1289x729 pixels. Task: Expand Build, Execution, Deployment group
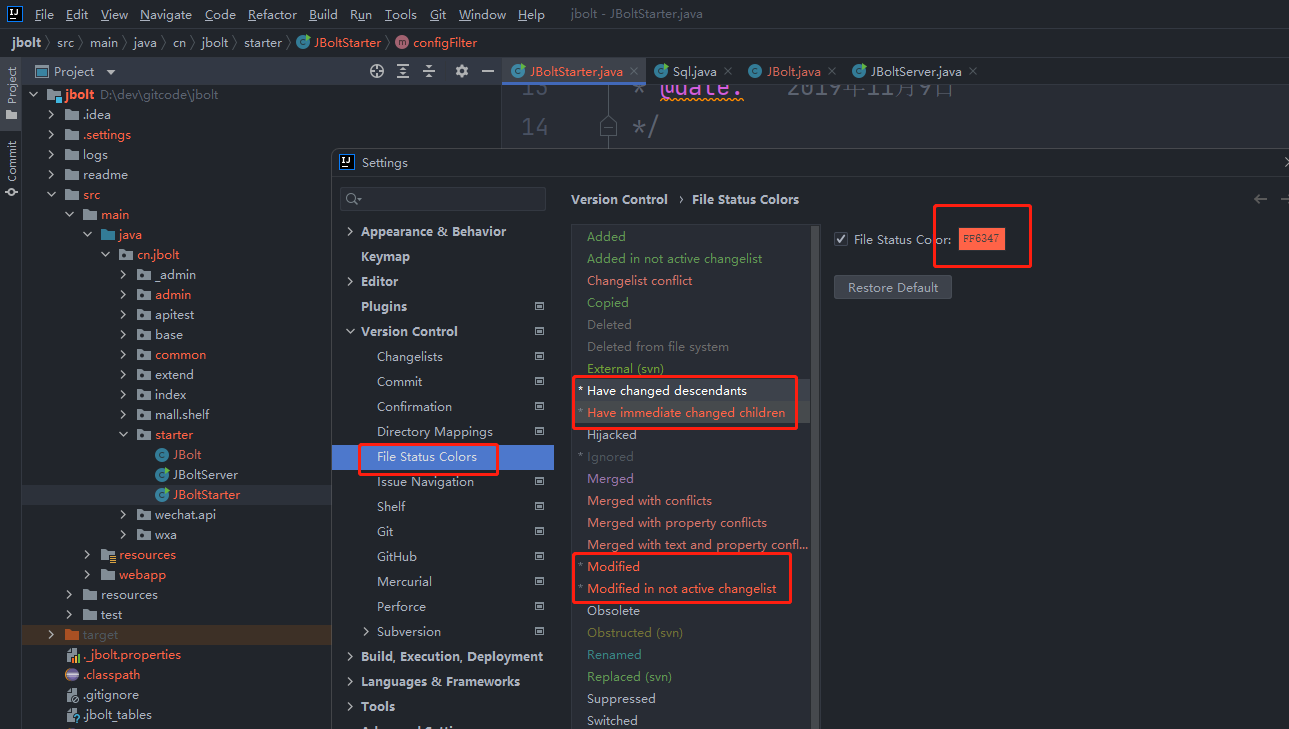pos(350,656)
